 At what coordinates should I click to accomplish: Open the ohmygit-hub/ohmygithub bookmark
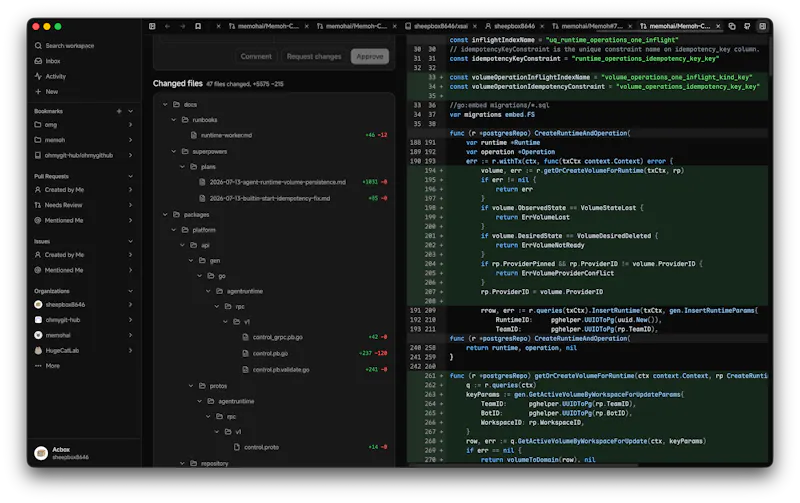(79, 155)
